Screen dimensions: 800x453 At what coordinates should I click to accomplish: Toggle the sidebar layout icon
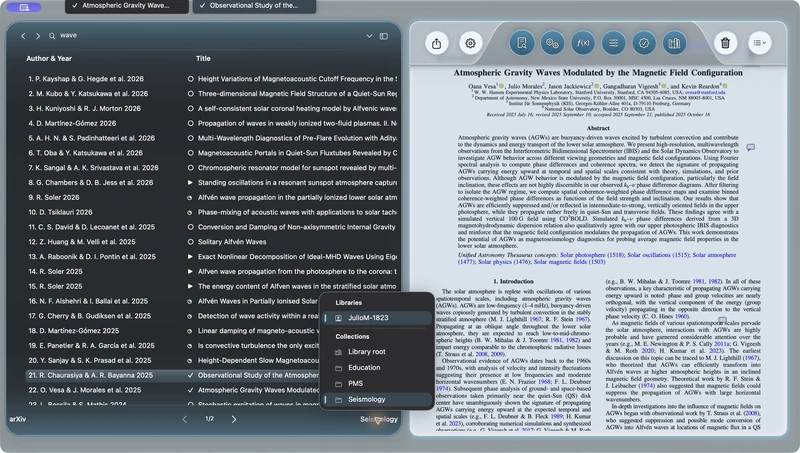[x=384, y=36]
